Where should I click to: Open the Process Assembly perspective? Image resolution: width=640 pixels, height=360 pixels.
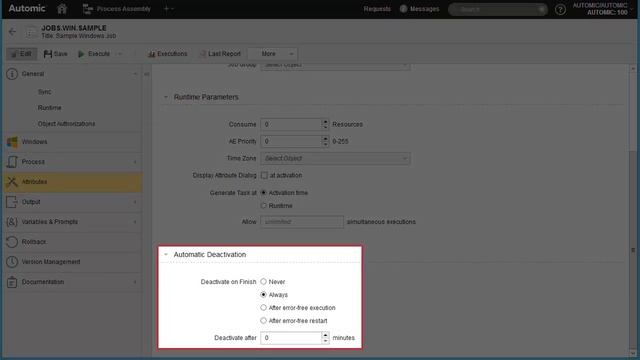(x=117, y=9)
